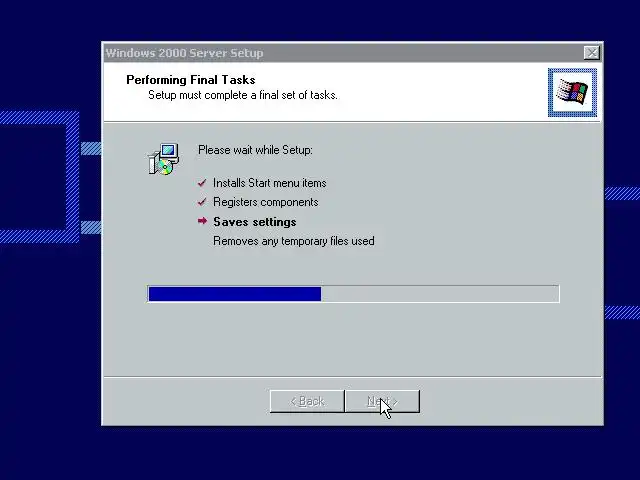640x480 pixels.
Task: Click the red arrow beside Saves settings
Action: click(202, 221)
